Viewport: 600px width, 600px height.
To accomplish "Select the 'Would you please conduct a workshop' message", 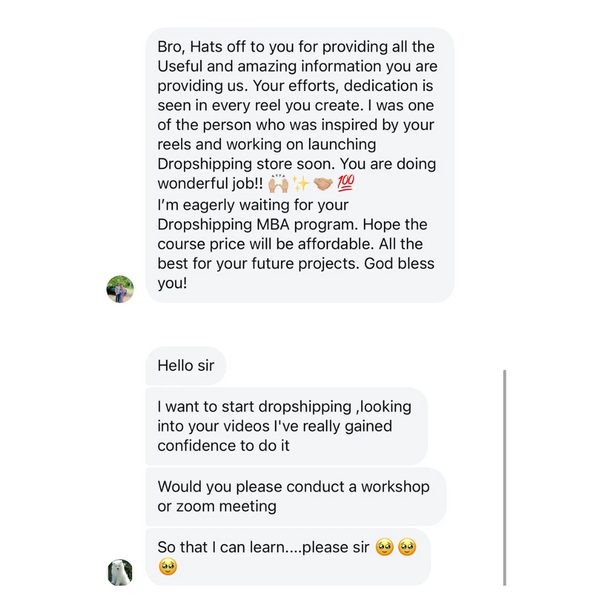I will click(x=295, y=496).
